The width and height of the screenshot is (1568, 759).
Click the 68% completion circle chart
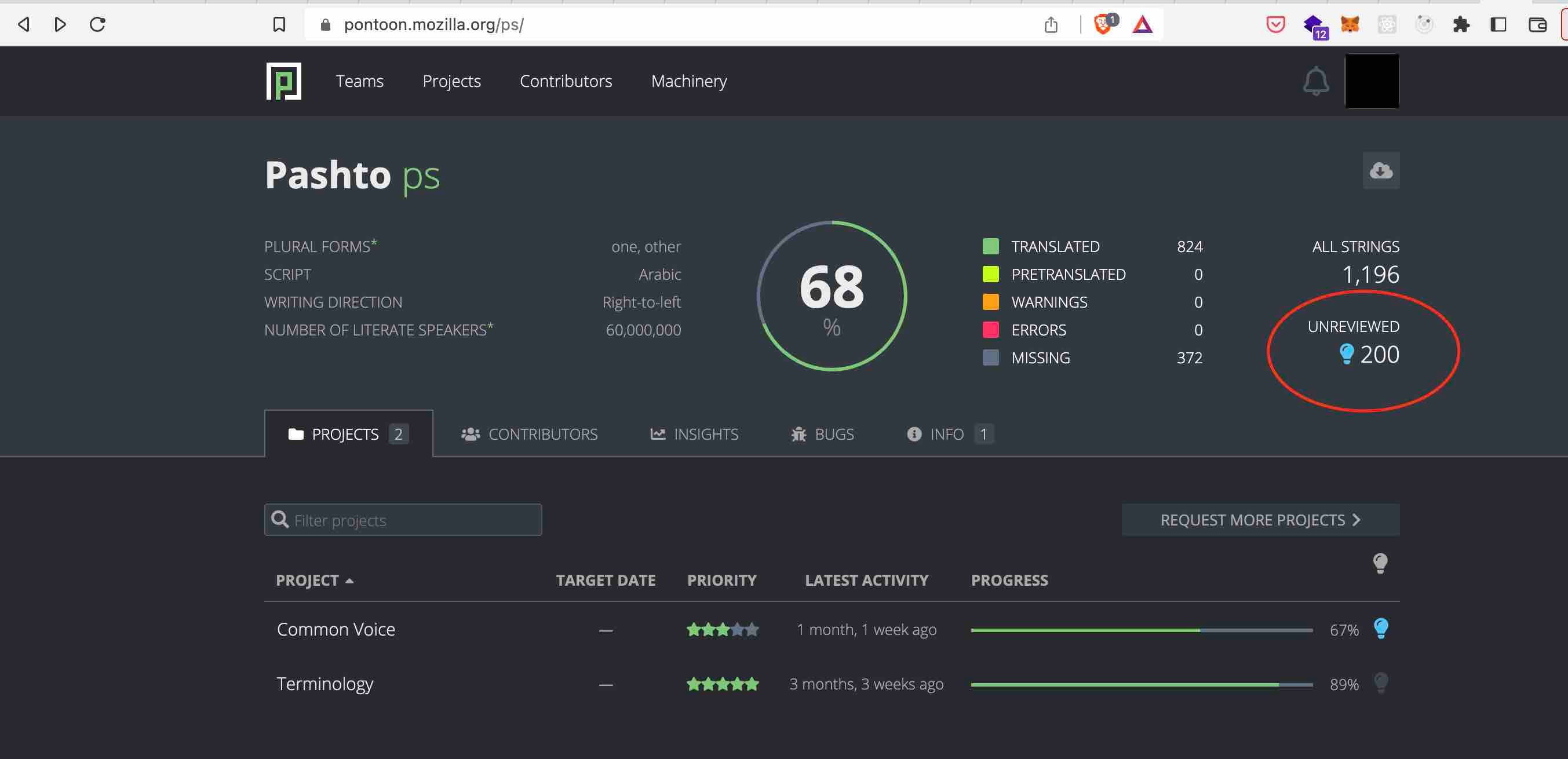(x=832, y=296)
